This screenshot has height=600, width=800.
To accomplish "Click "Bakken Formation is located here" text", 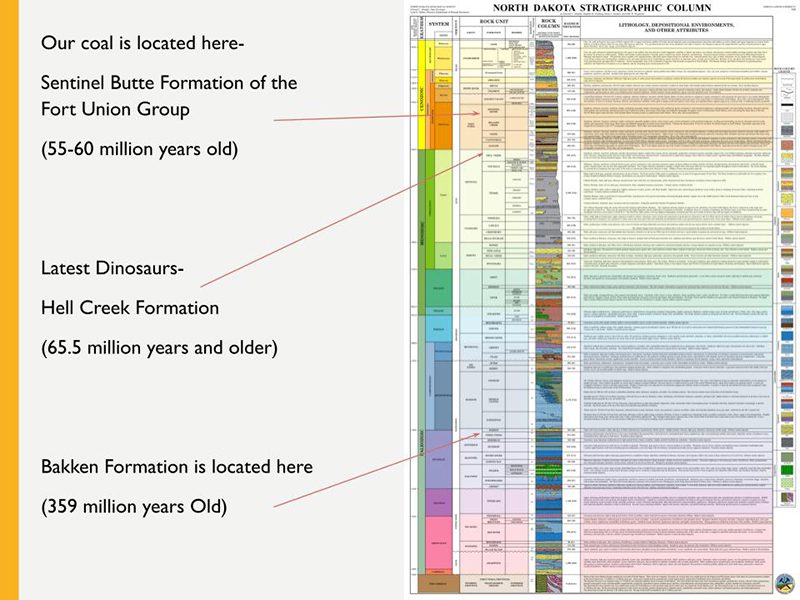I will [177, 467].
